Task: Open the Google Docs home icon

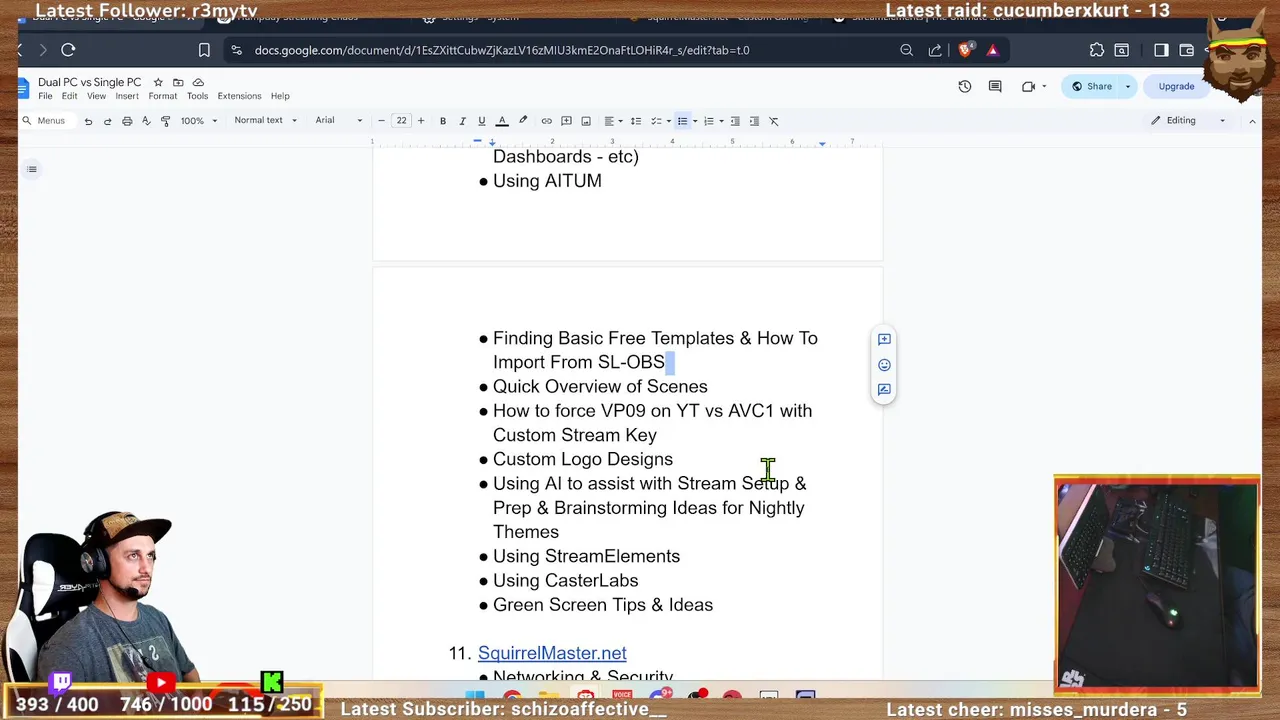Action: point(23,88)
